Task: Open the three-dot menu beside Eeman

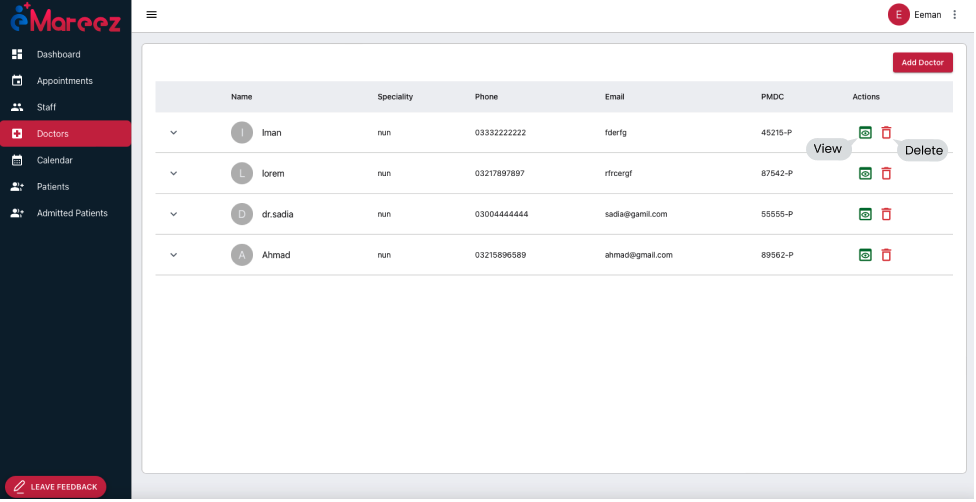Action: click(x=954, y=14)
